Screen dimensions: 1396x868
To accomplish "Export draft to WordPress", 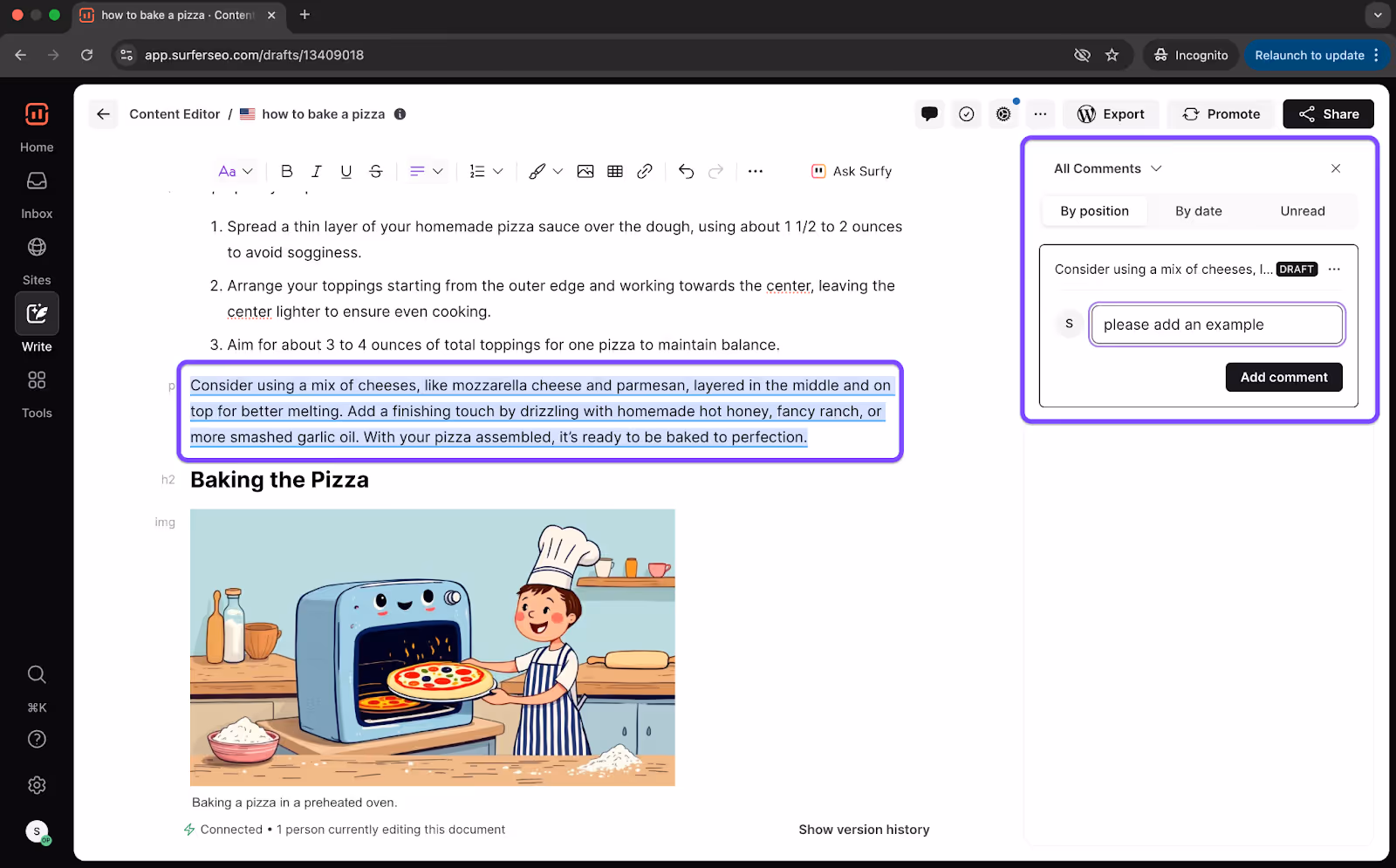I will click(x=1111, y=114).
